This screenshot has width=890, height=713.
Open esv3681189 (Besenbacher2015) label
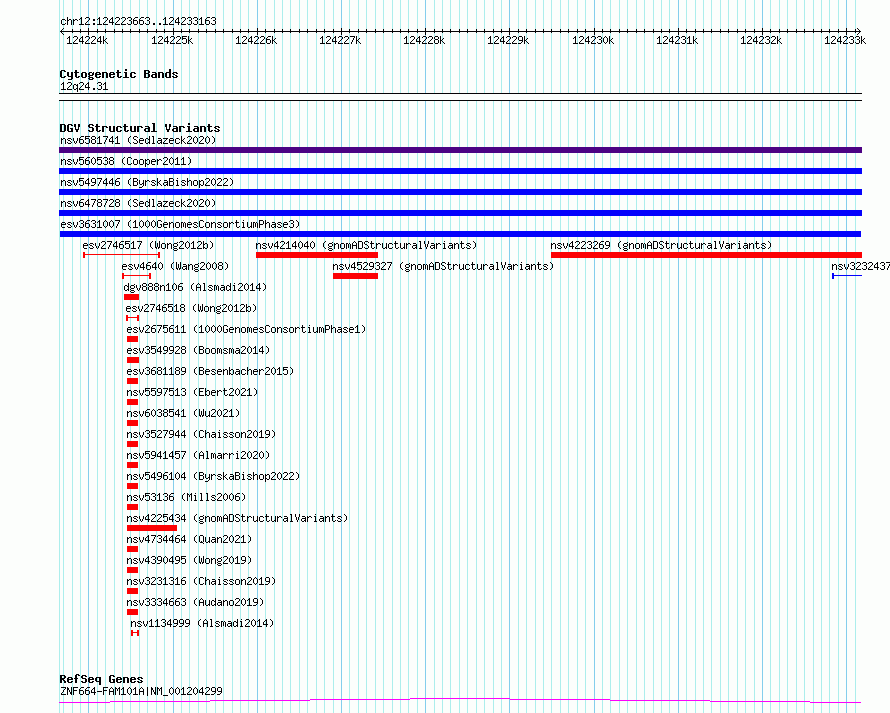(210, 371)
